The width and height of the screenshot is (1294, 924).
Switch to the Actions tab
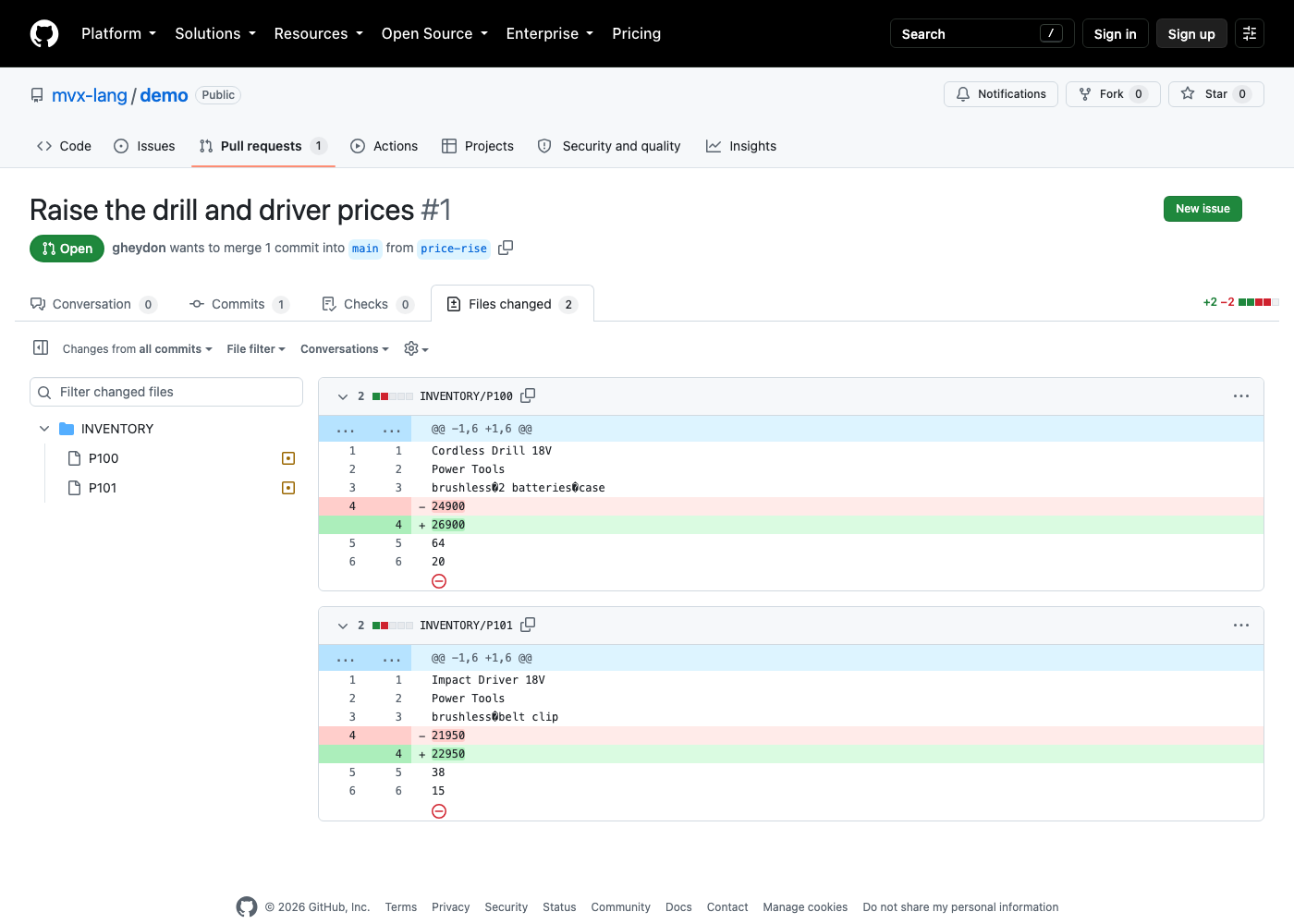pyautogui.click(x=385, y=146)
